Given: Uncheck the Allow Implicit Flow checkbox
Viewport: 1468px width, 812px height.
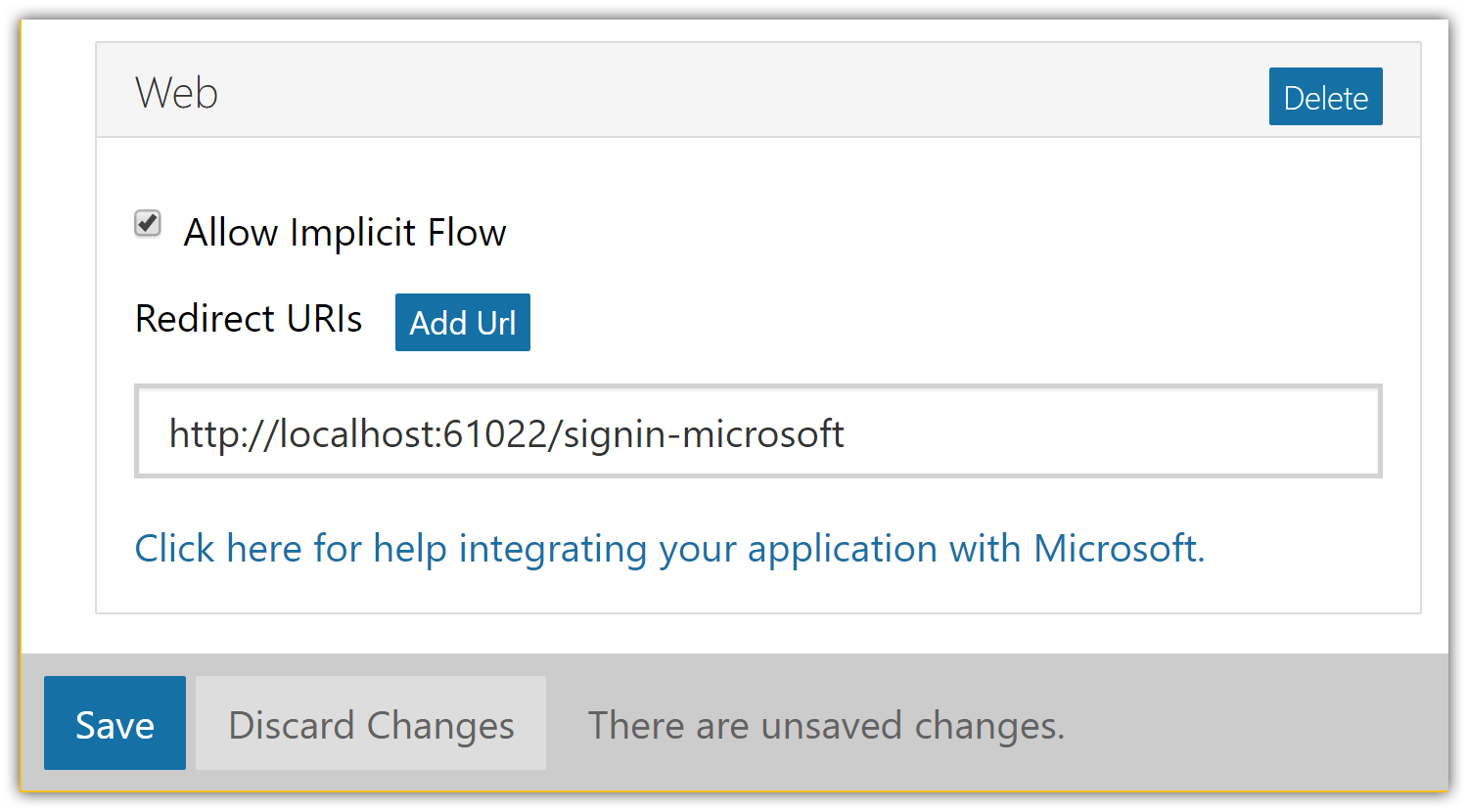Looking at the screenshot, I should pos(148,224).
